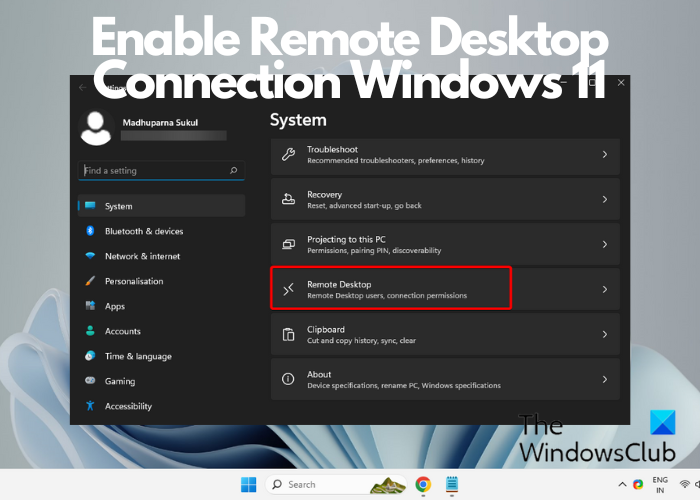Open Time & language settings

click(161, 356)
